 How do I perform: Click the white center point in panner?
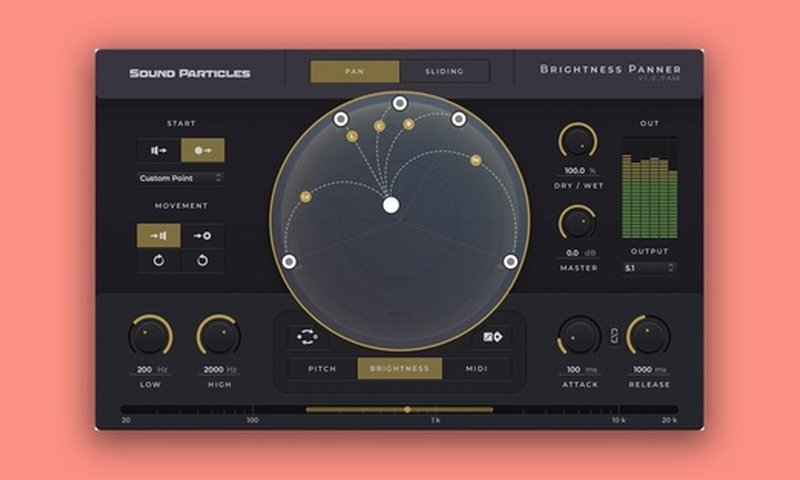[391, 205]
